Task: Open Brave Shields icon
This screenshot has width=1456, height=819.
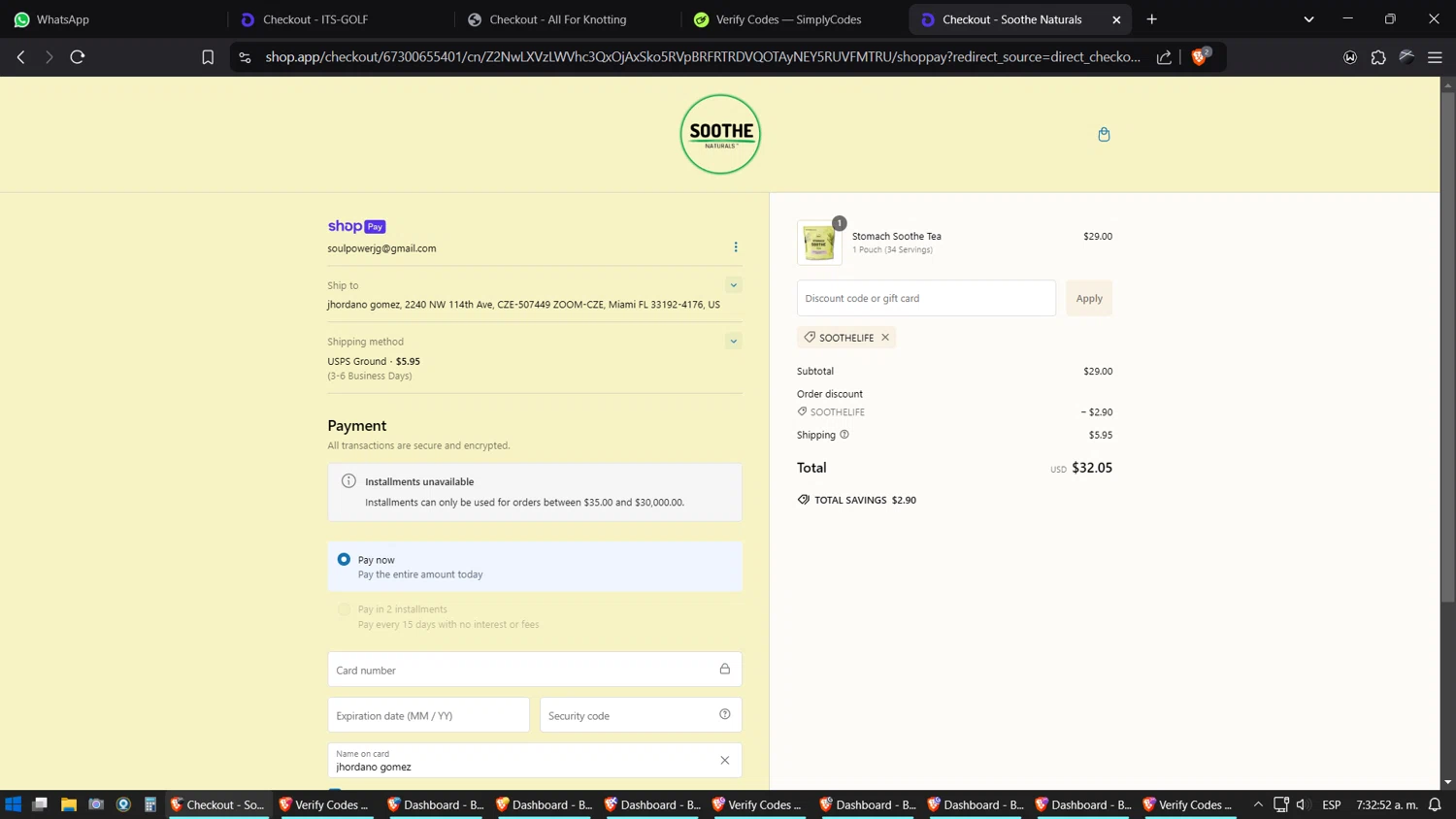Action: (x=1200, y=56)
